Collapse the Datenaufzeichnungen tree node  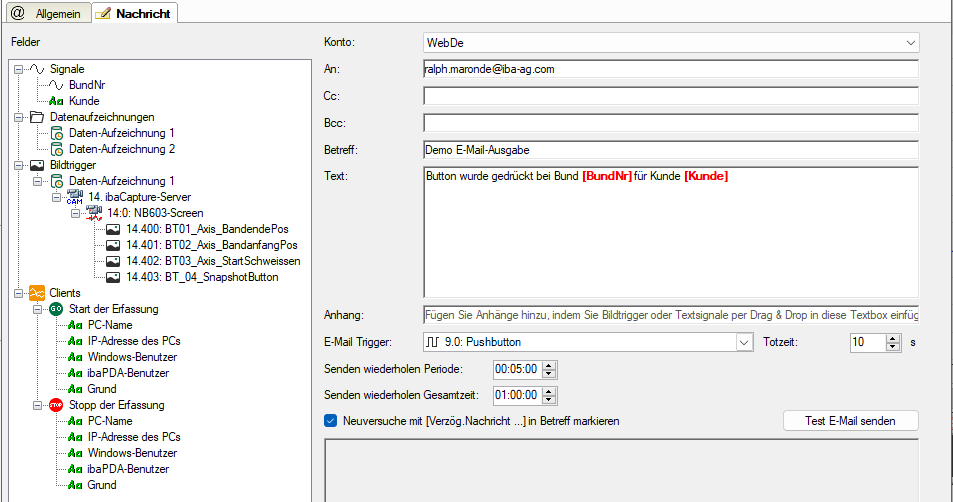click(x=19, y=117)
